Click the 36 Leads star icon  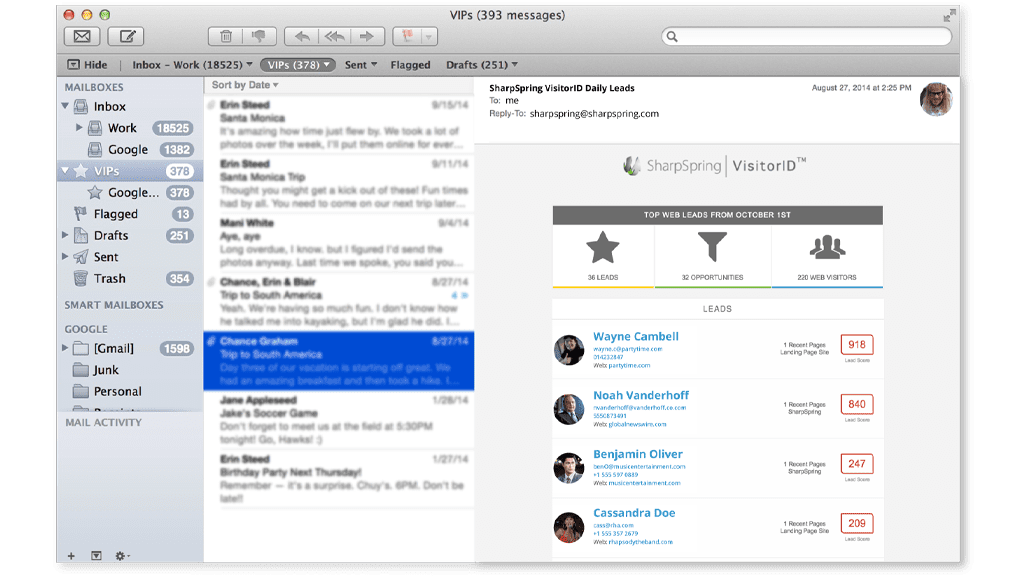point(602,248)
